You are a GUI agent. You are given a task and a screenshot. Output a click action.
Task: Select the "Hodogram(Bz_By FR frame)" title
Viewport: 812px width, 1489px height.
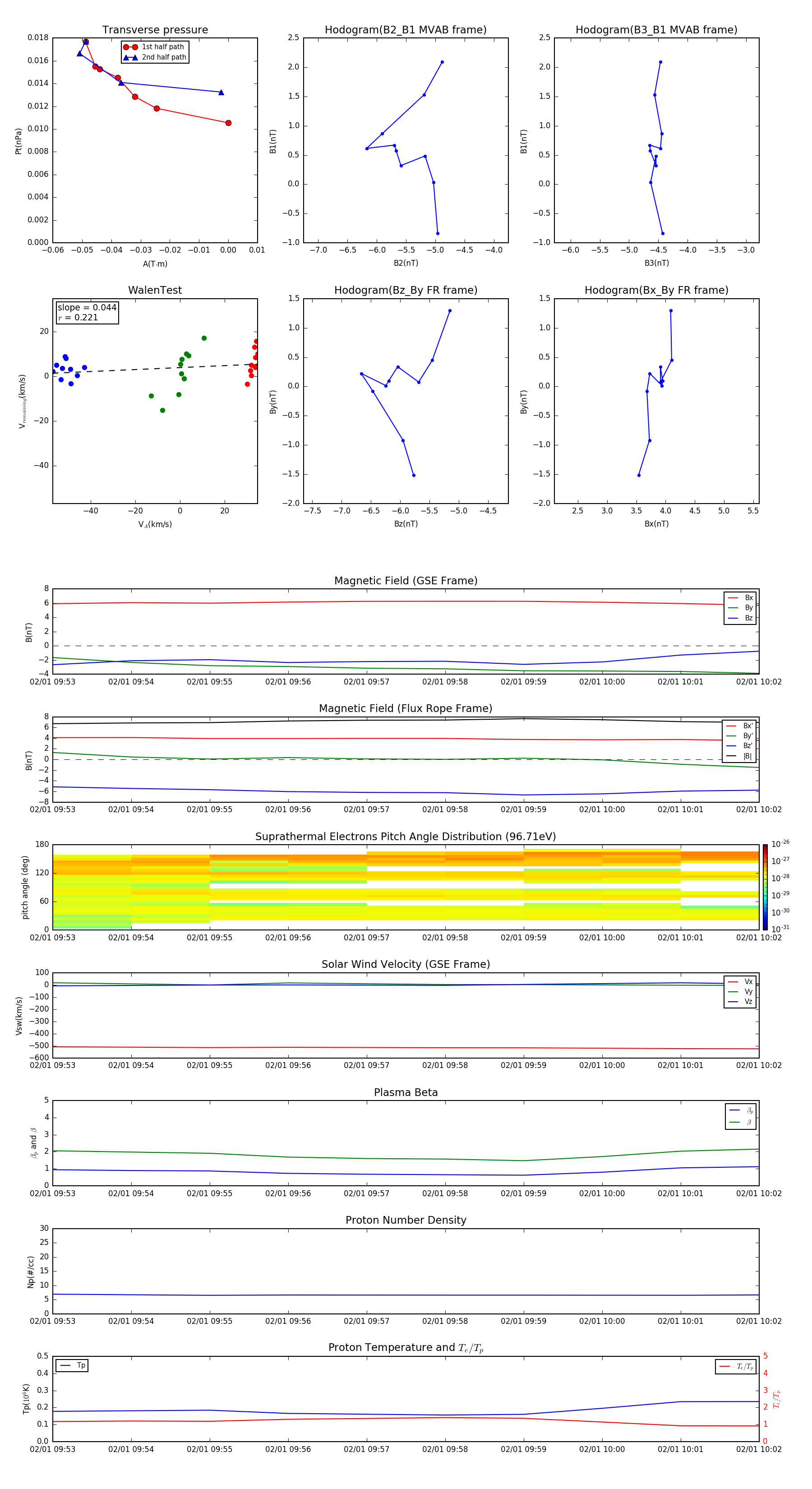406,290
